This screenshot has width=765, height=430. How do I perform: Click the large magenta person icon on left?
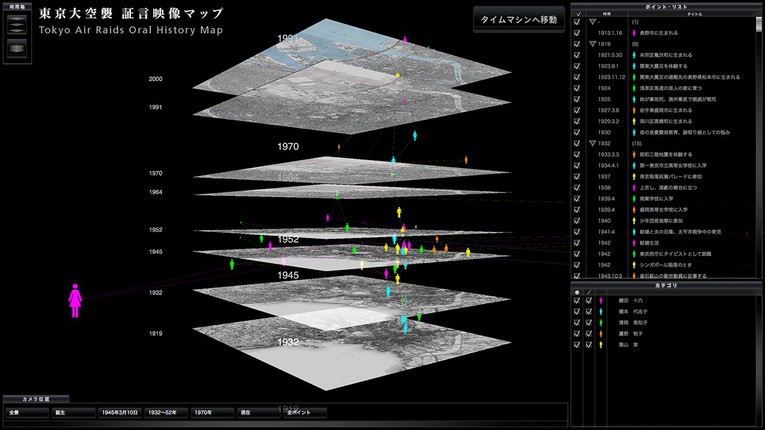[x=74, y=300]
